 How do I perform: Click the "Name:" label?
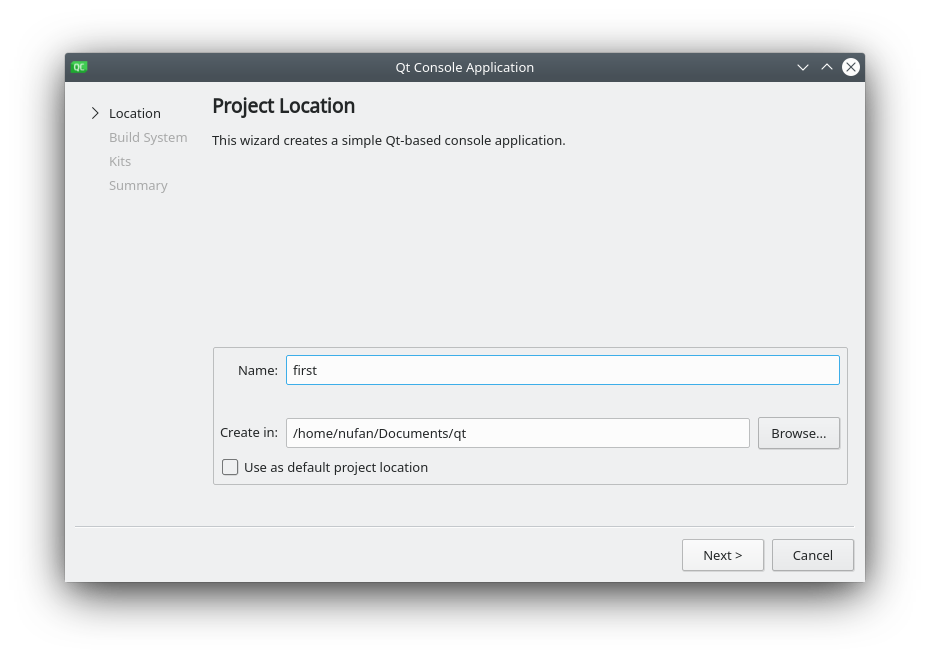(258, 370)
